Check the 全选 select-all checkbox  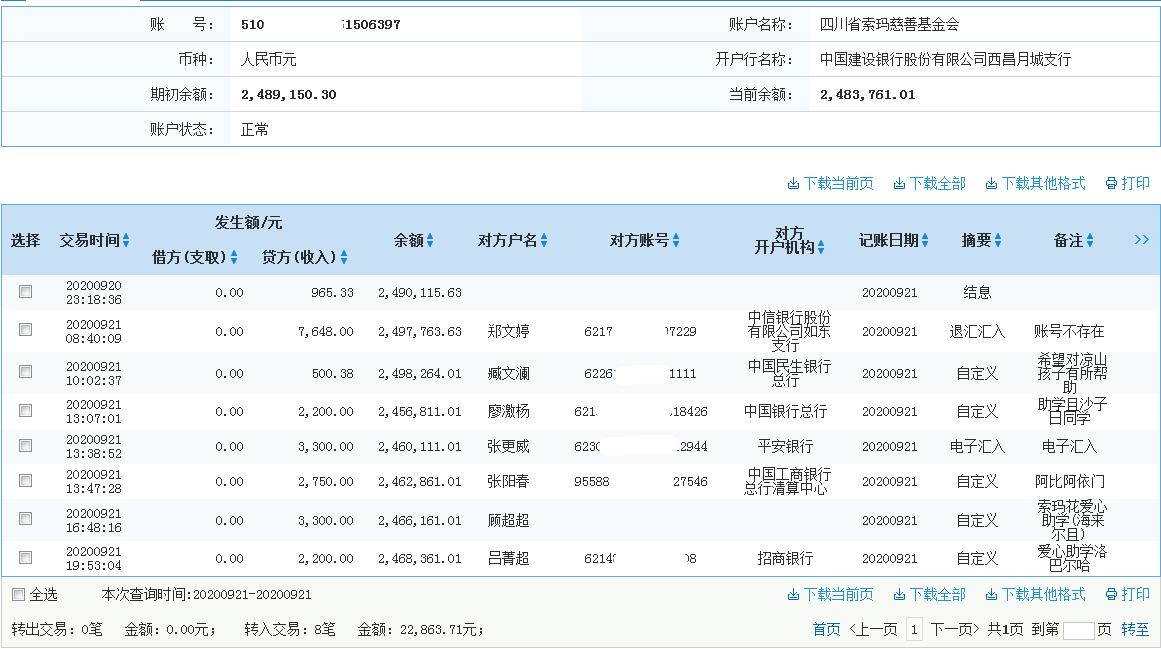pyautogui.click(x=18, y=595)
